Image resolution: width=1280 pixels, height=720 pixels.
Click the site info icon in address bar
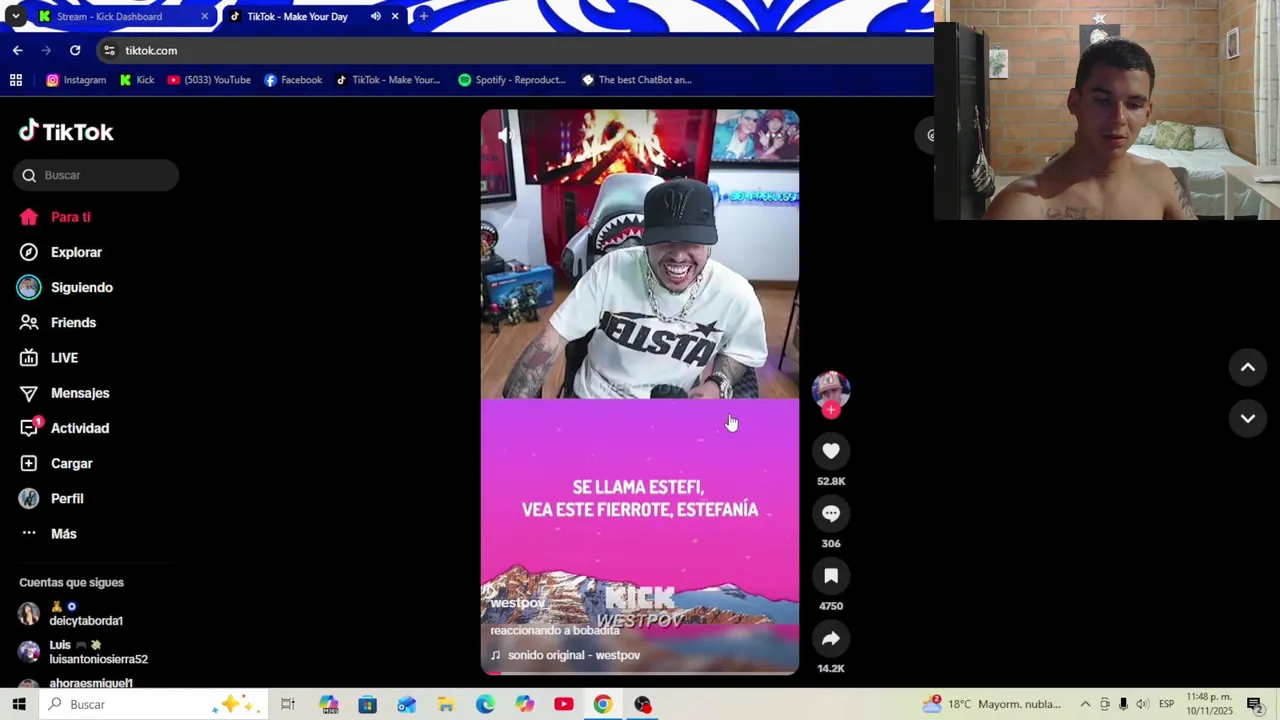coord(109,50)
